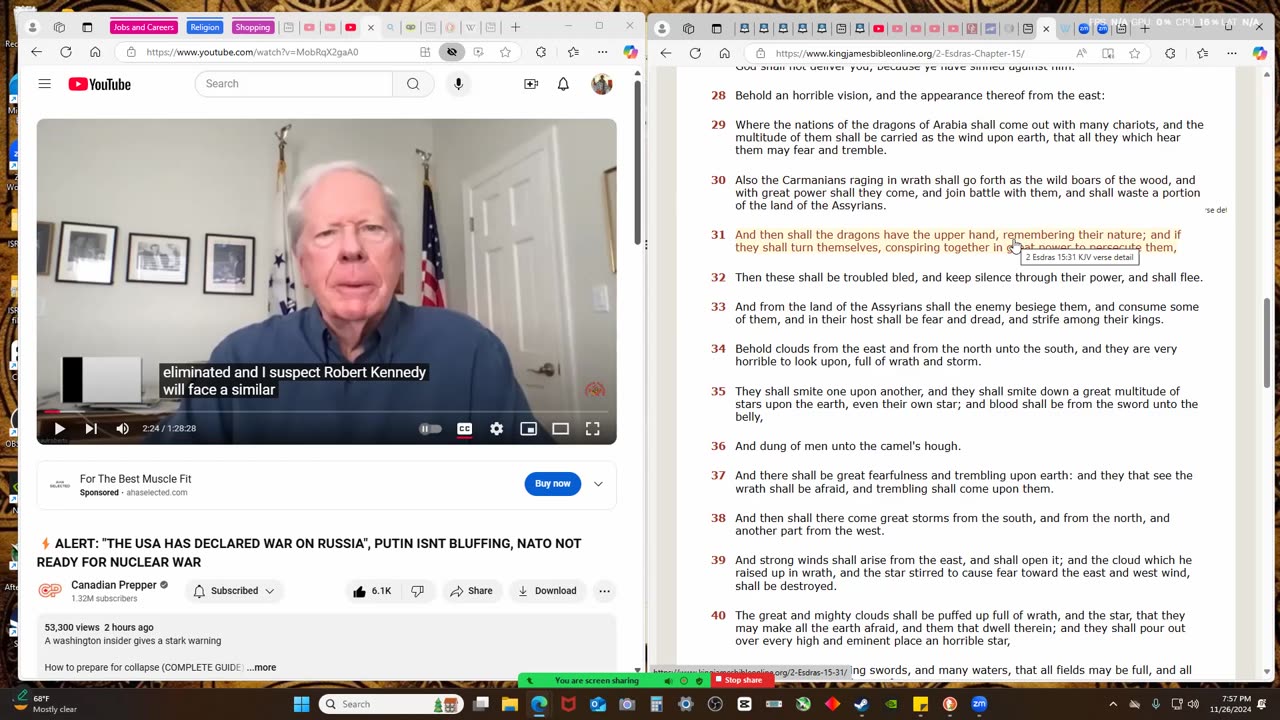Viewport: 1280px width, 720px height.
Task: Click Bible page address bar URL
Action: (900, 53)
